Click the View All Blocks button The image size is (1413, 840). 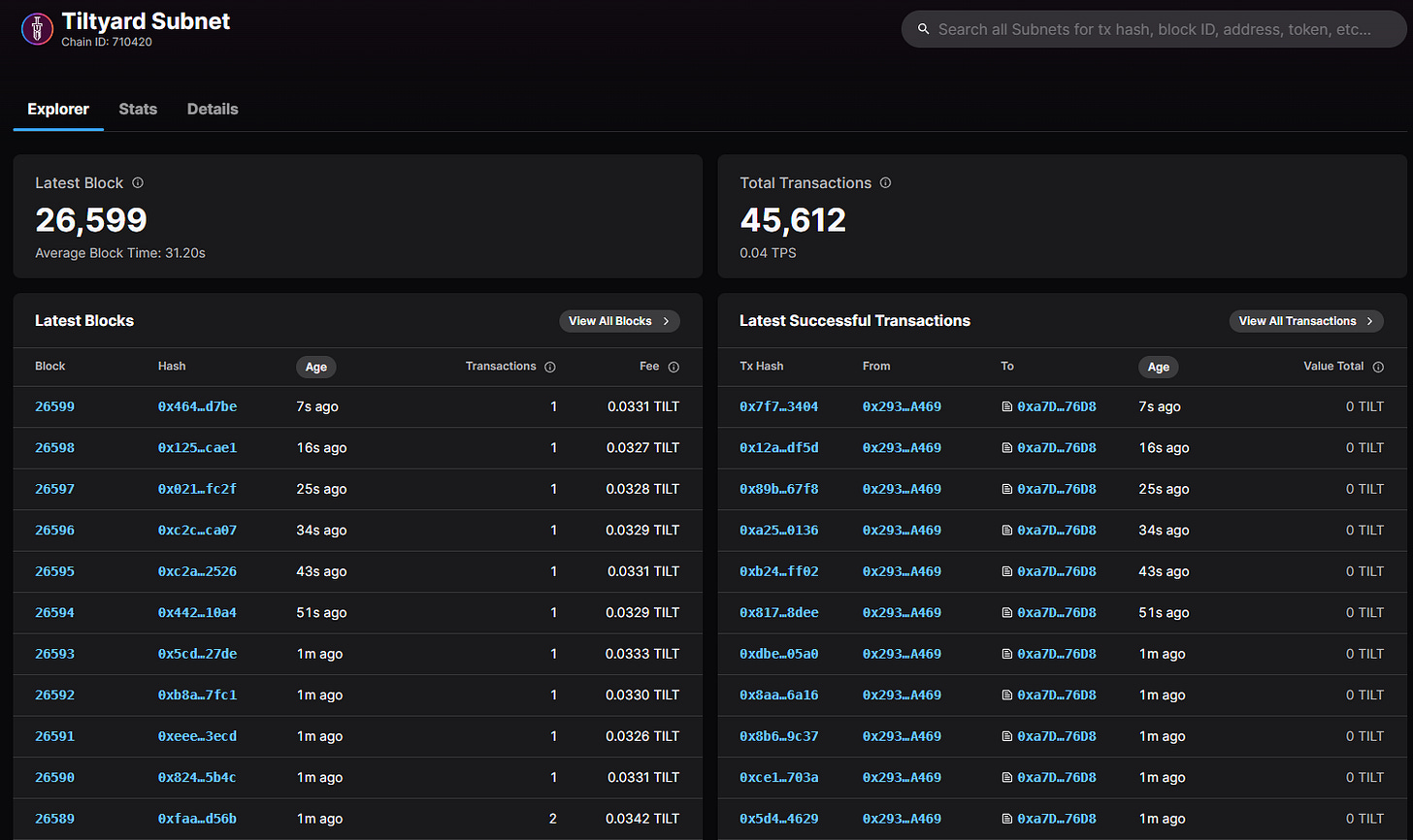pyautogui.click(x=619, y=321)
